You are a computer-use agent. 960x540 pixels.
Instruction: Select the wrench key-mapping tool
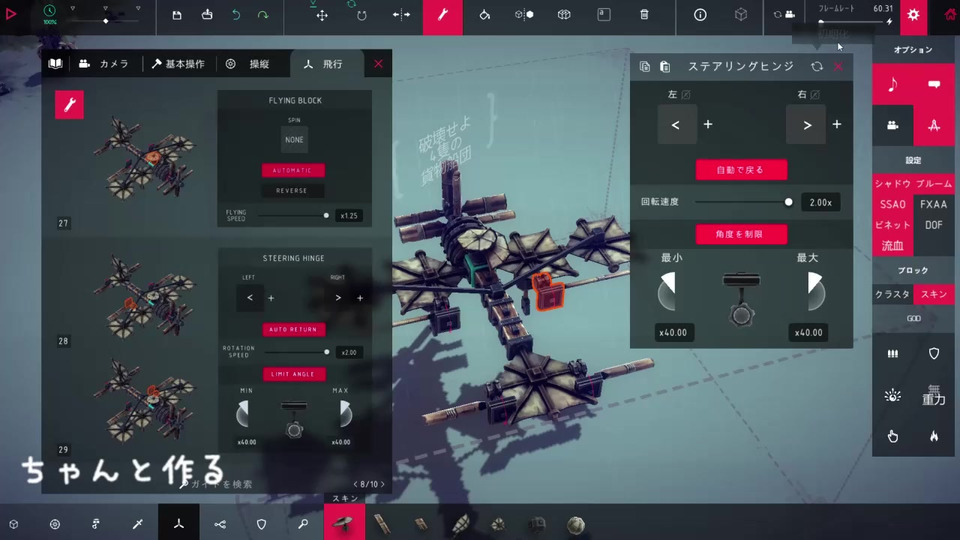[443, 16]
